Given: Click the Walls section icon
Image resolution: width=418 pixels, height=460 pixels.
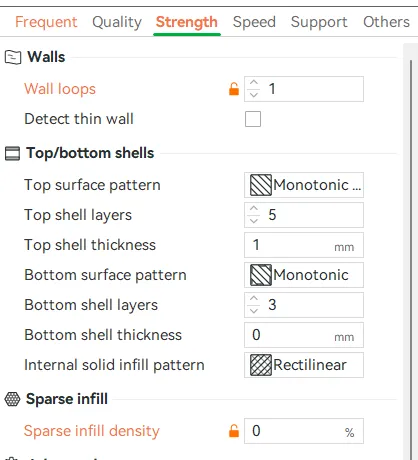Looking at the screenshot, I should (13, 57).
